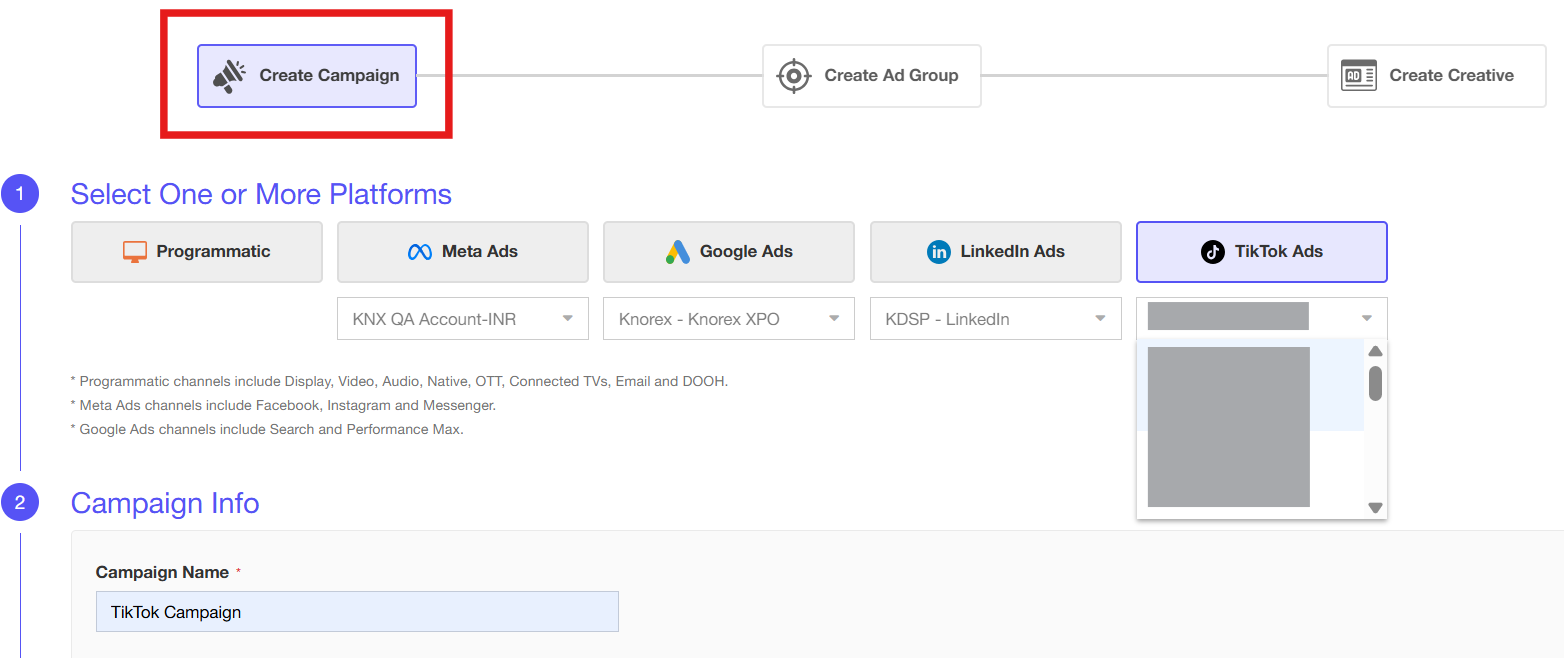Click the Campaign Info heading
Screen dimensions: 1564x658
coord(165,503)
